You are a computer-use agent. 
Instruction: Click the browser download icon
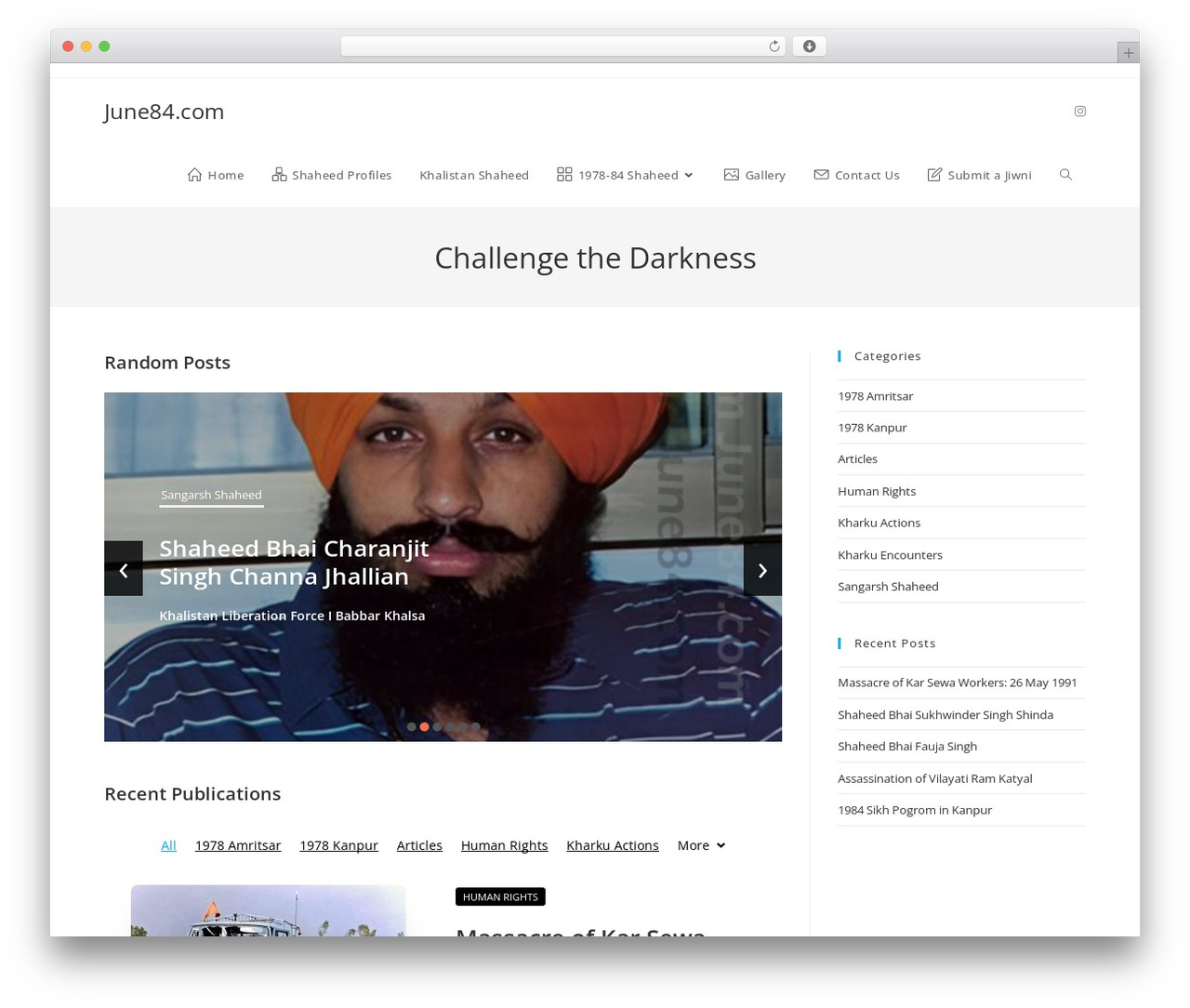coord(809,46)
